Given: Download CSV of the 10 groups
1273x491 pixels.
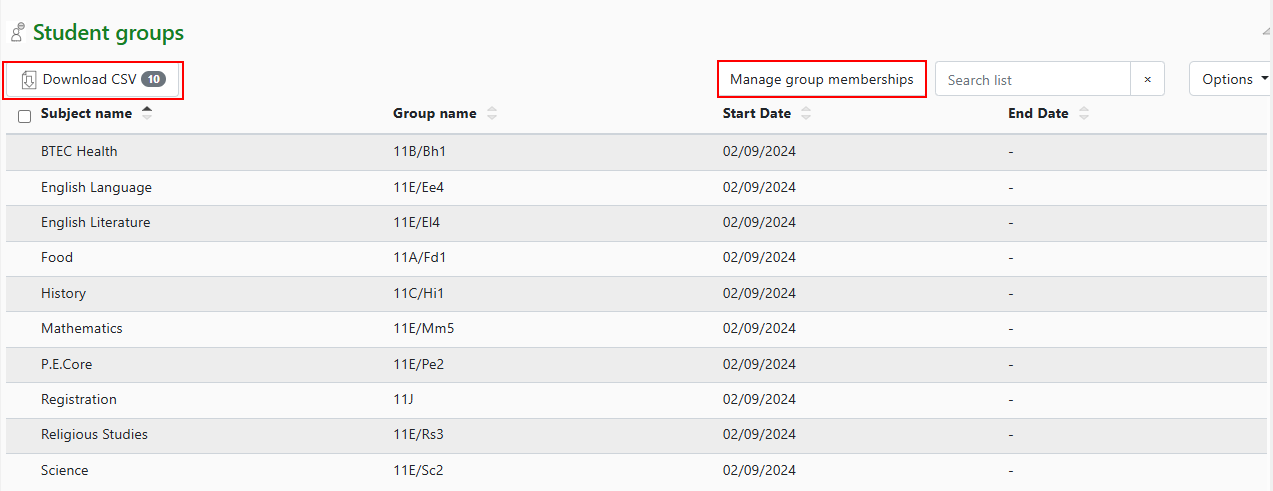Looking at the screenshot, I should coord(93,79).
